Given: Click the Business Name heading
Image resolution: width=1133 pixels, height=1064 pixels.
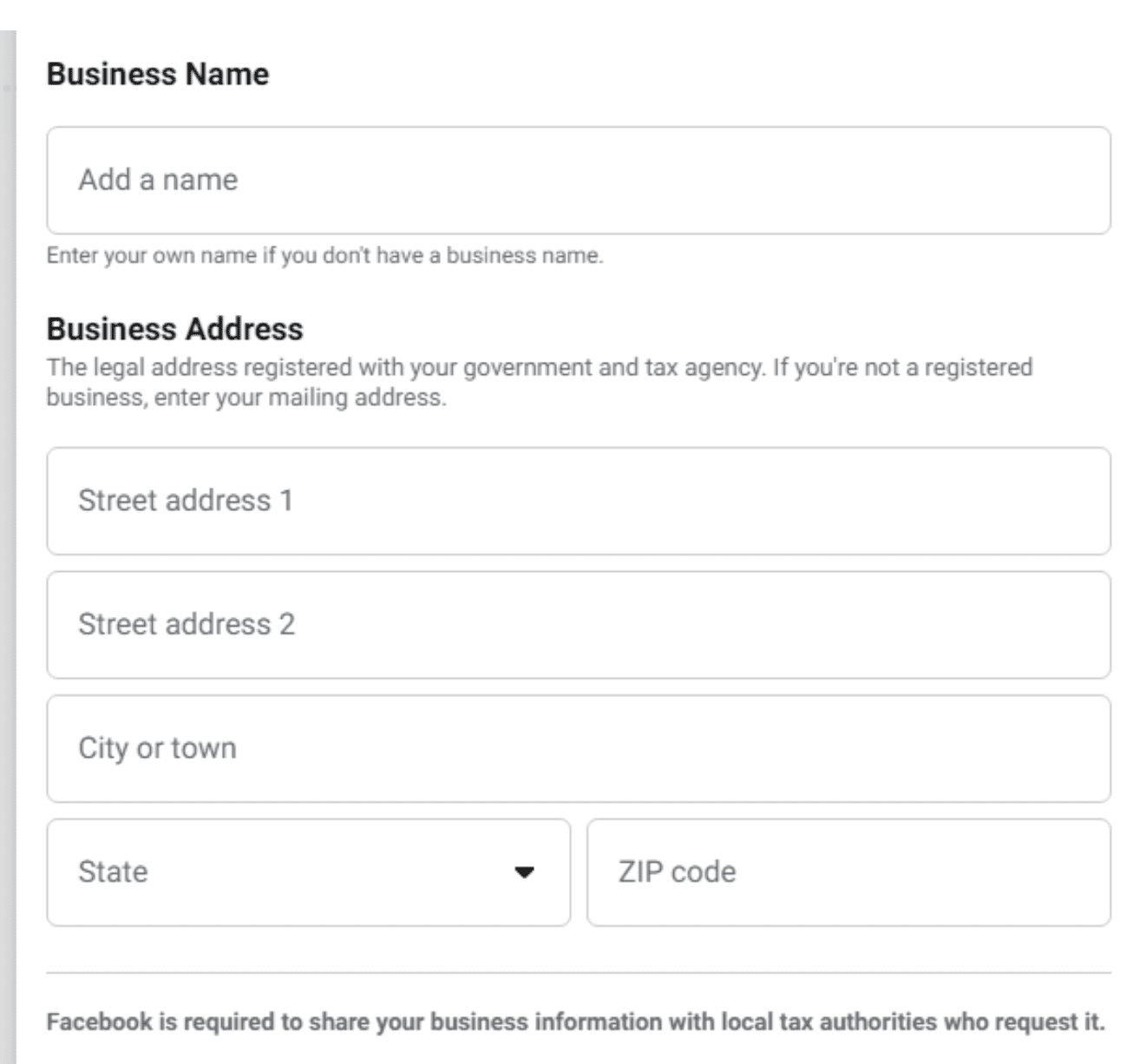Looking at the screenshot, I should [158, 74].
